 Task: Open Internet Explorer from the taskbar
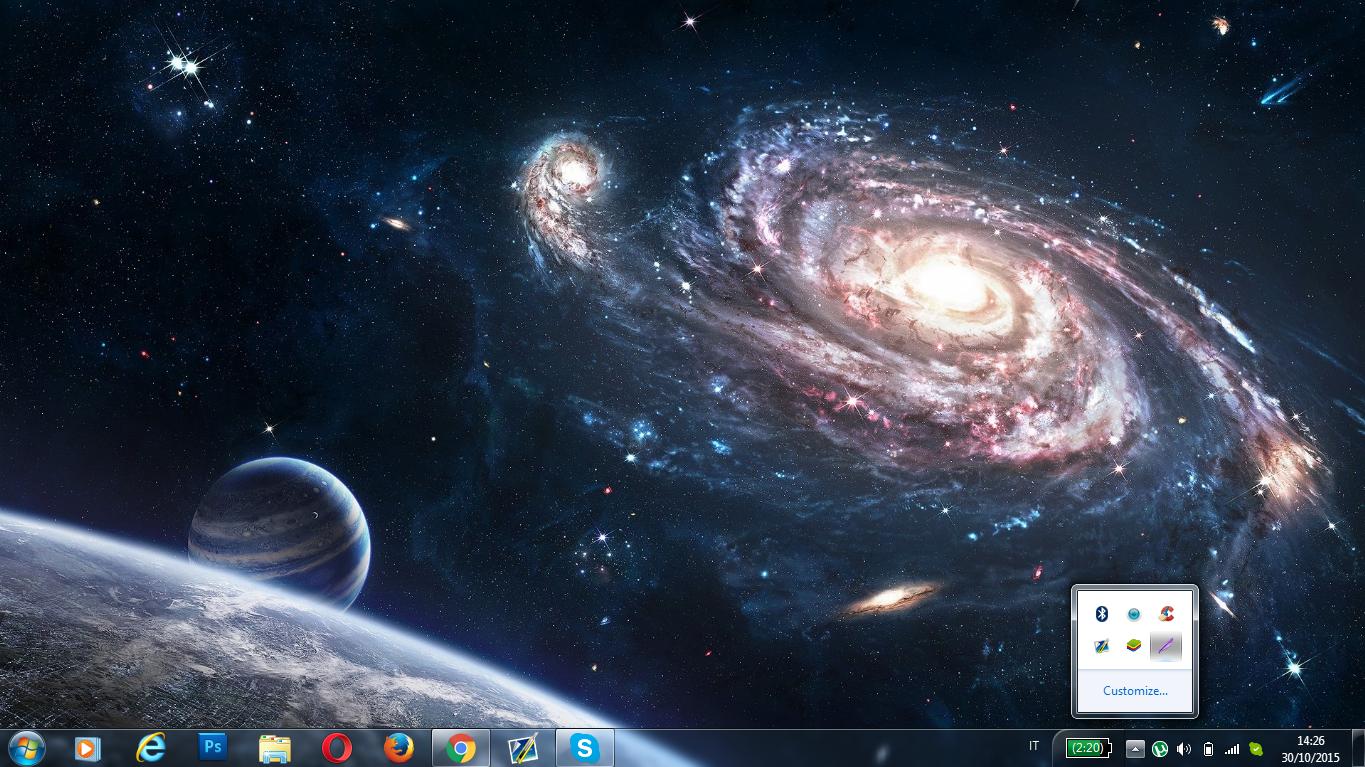pos(151,748)
